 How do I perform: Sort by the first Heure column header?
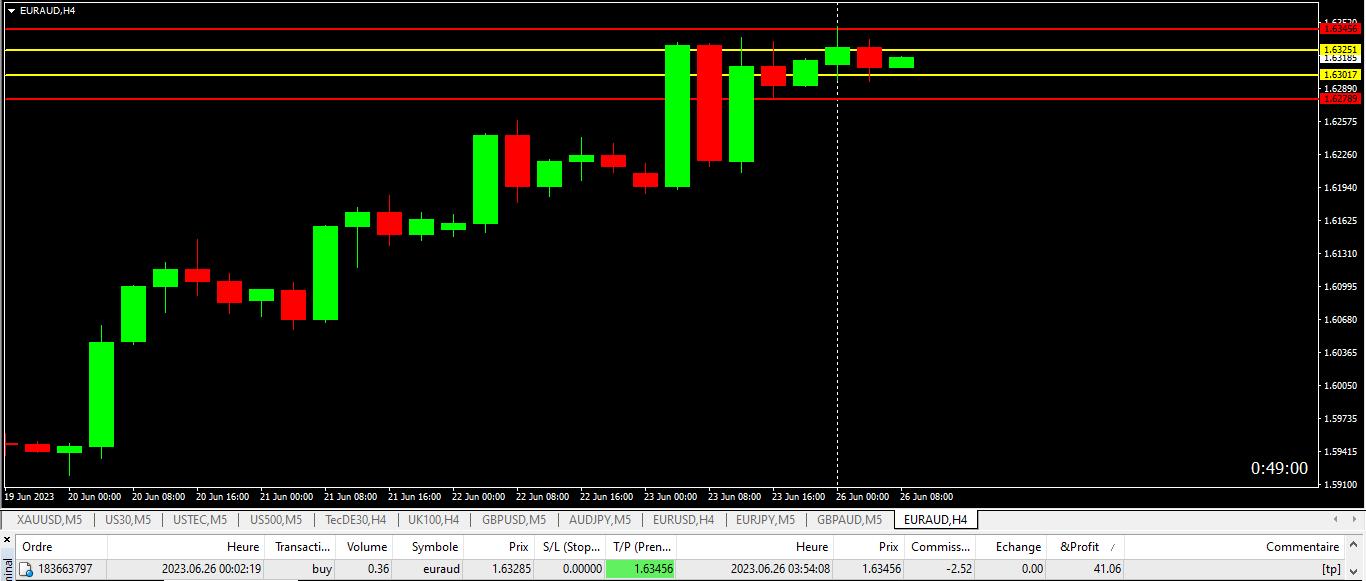pos(188,547)
